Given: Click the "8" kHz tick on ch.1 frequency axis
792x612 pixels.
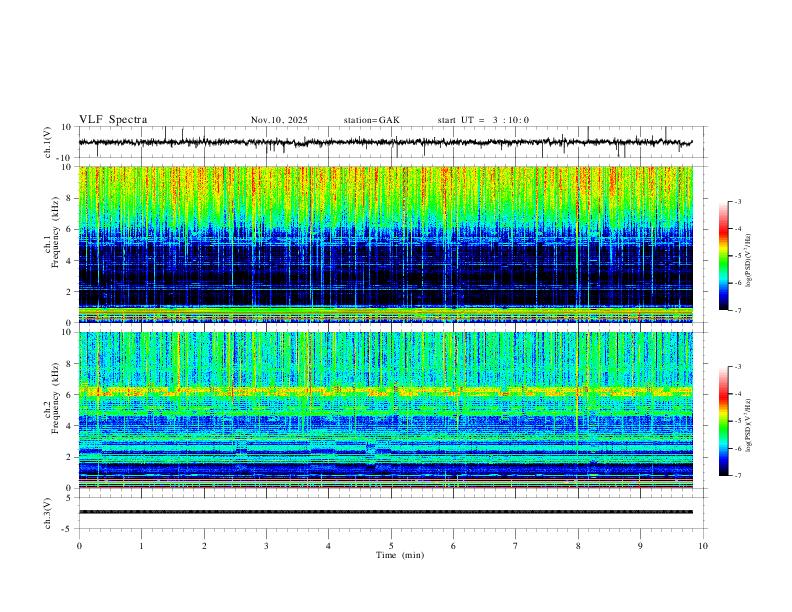Looking at the screenshot, I should pos(70,198).
